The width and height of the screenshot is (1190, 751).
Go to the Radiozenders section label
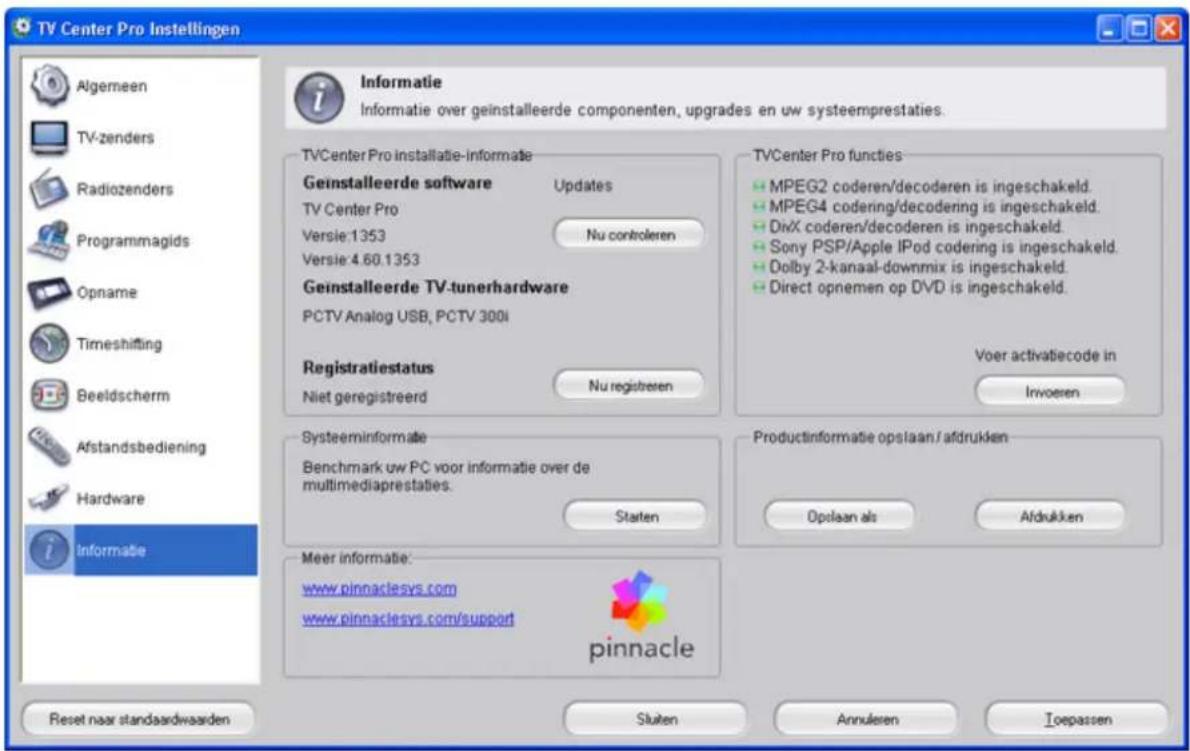click(124, 189)
